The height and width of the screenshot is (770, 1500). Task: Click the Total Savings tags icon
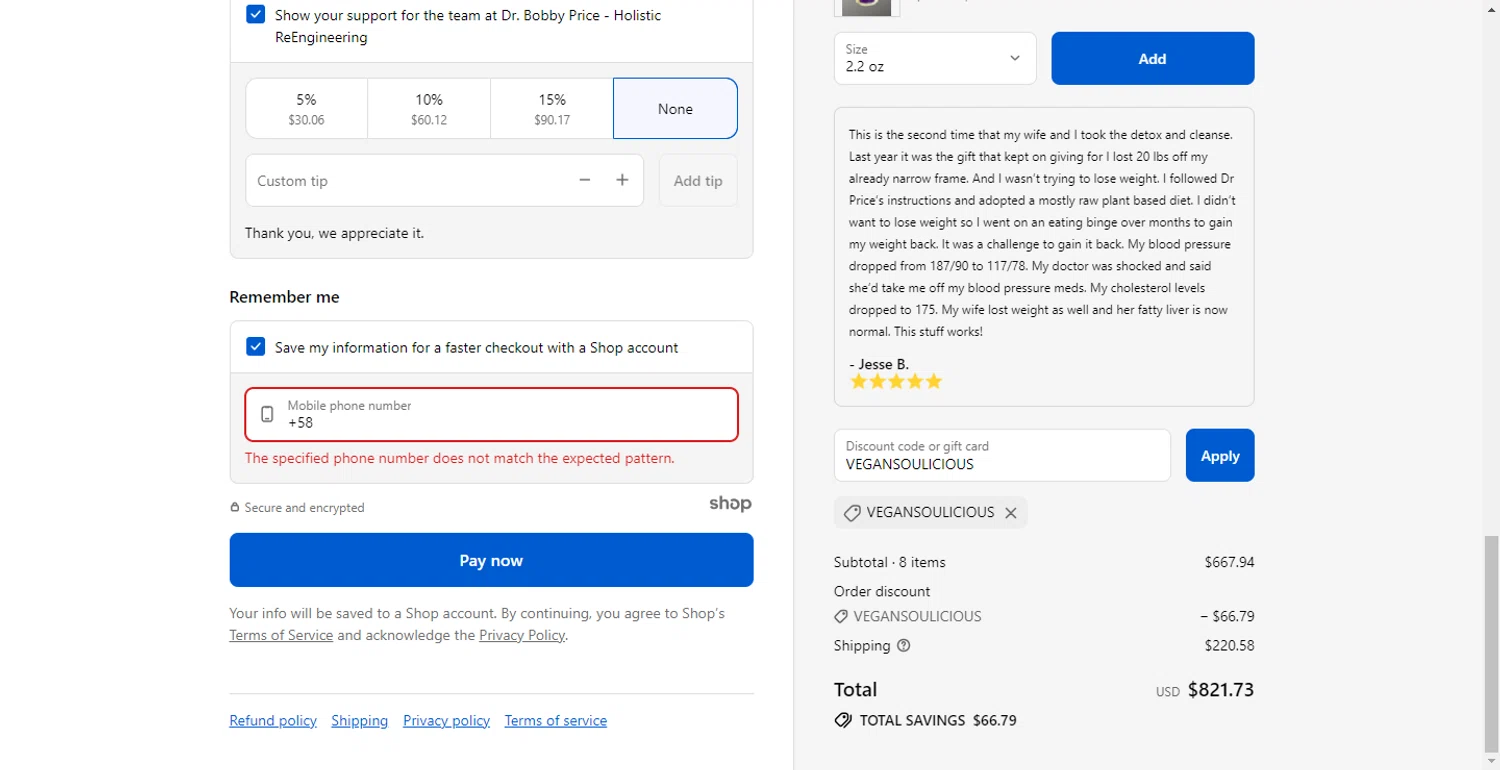(x=843, y=720)
